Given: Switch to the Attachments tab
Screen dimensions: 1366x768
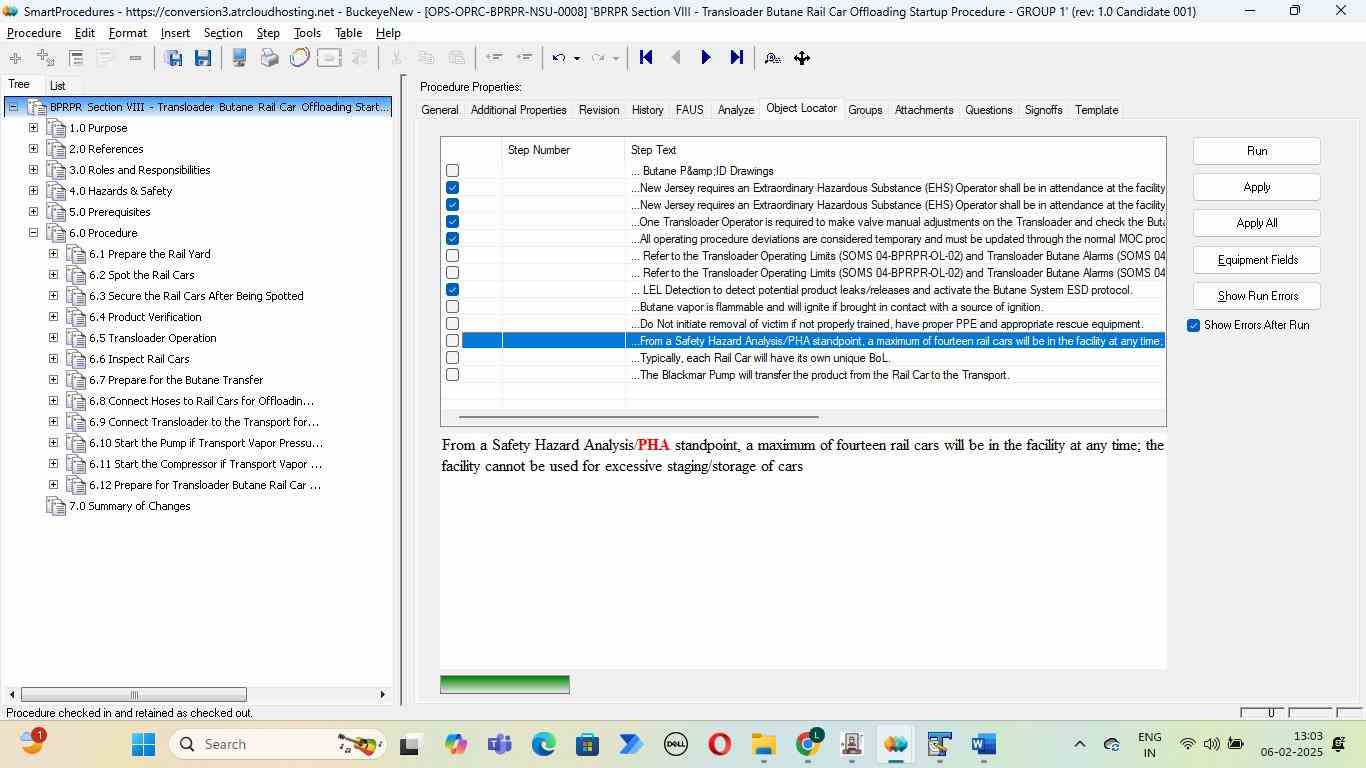Looking at the screenshot, I should pyautogui.click(x=924, y=110).
